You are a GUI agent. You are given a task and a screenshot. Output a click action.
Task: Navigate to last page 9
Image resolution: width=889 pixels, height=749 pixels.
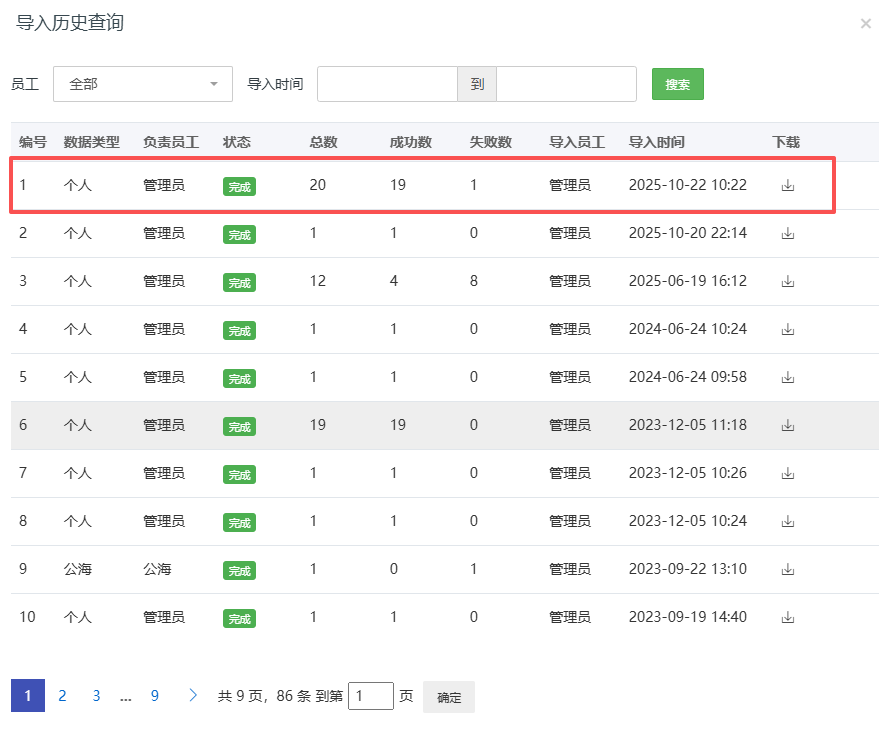tap(154, 696)
